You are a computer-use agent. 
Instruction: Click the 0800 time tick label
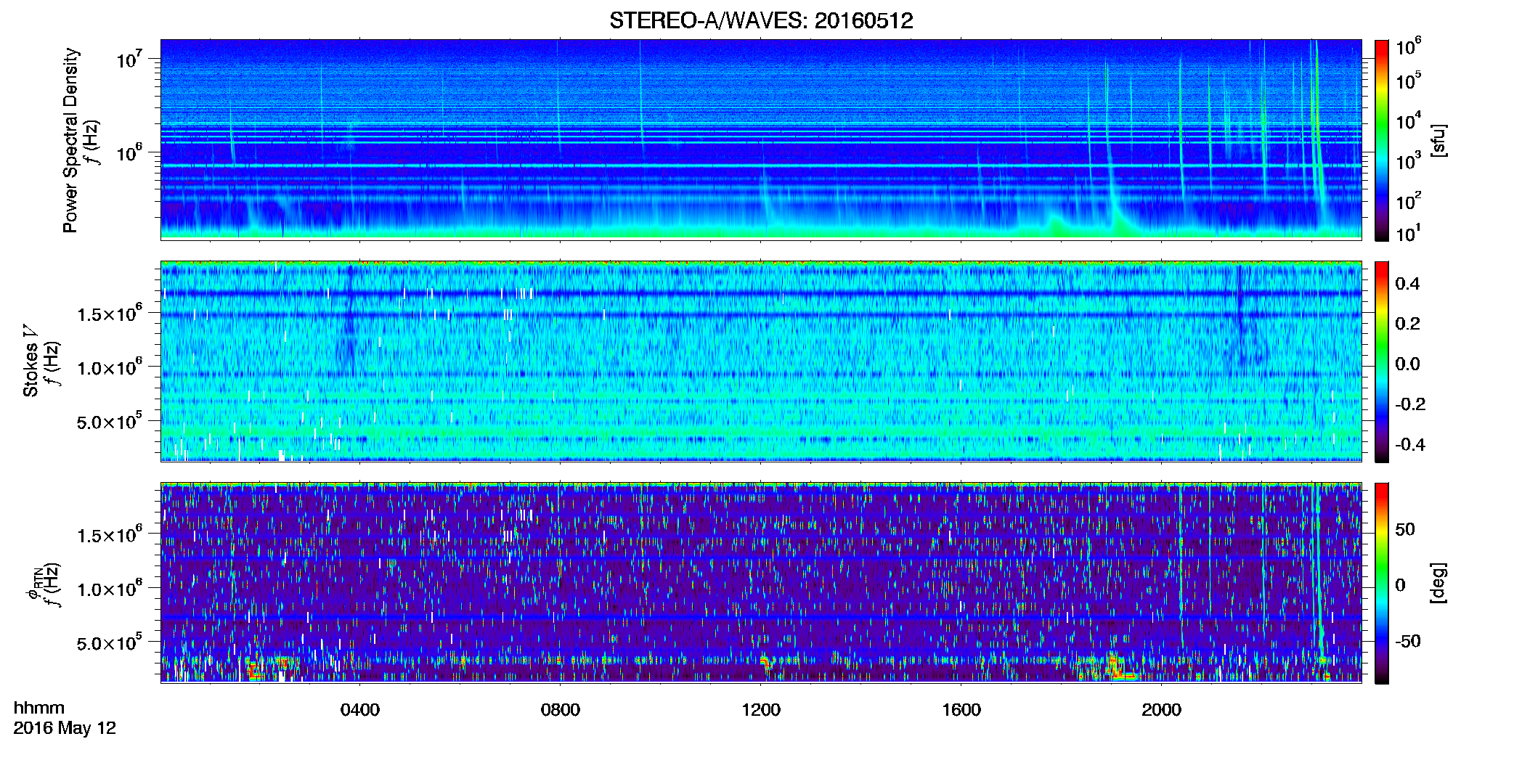click(x=561, y=709)
